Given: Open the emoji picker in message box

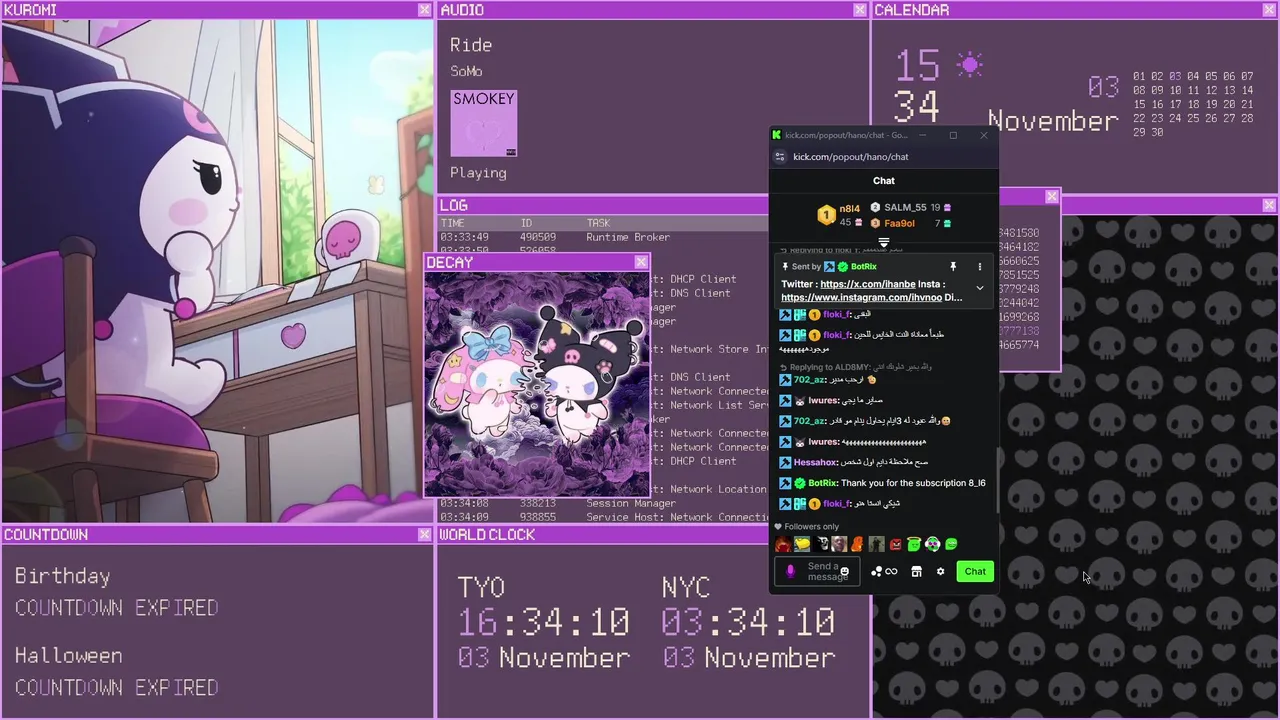Looking at the screenshot, I should coord(845,572).
